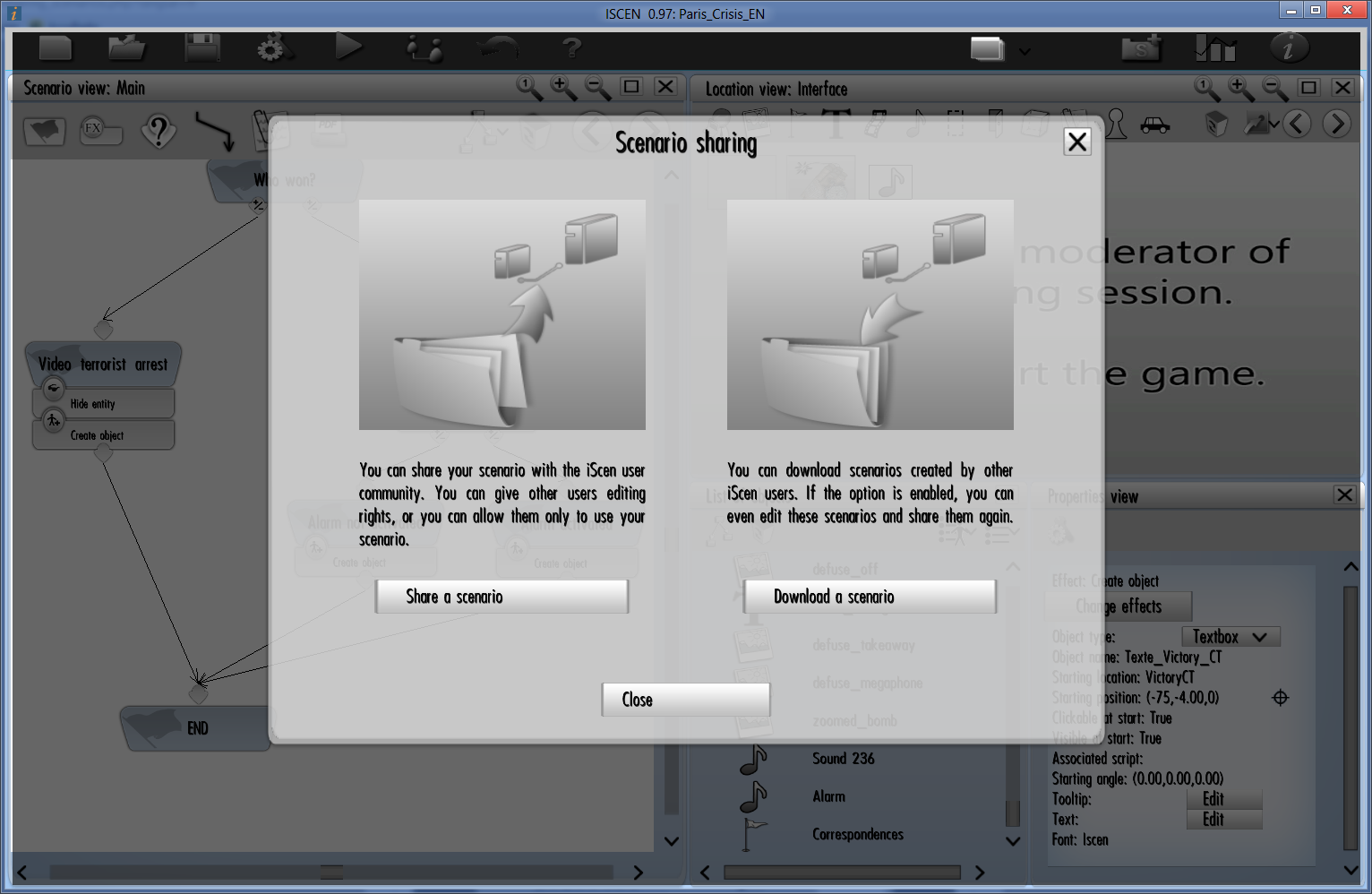This screenshot has width=1372, height=894.
Task: Select the car vehicle tool in Location view
Action: (1155, 125)
